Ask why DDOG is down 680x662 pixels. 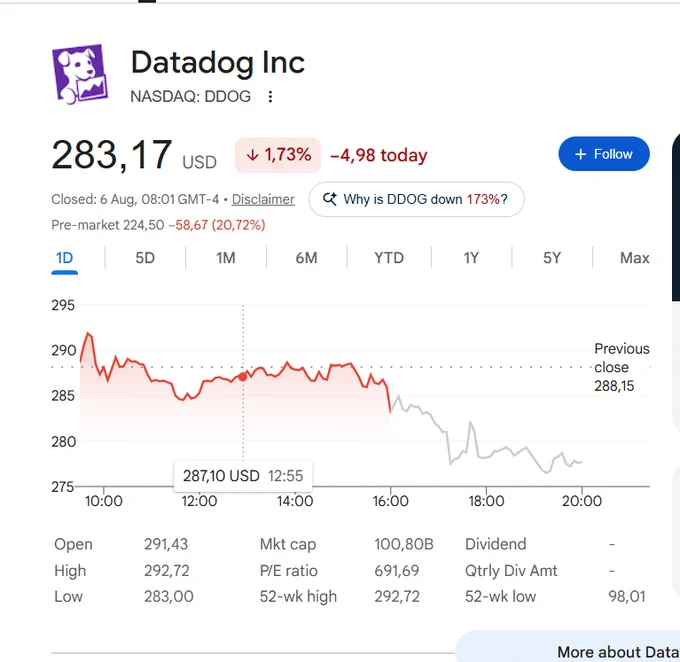[x=416, y=199]
